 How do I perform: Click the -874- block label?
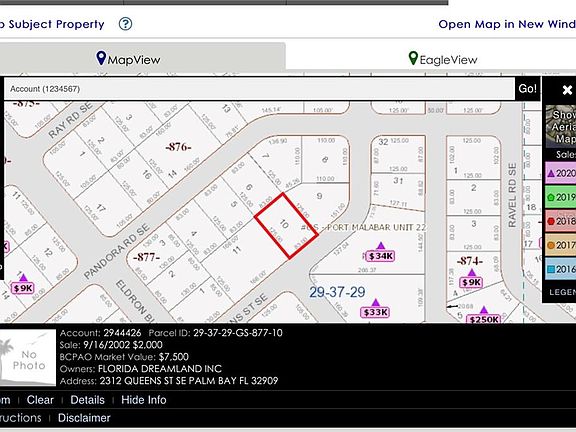pyautogui.click(x=469, y=261)
